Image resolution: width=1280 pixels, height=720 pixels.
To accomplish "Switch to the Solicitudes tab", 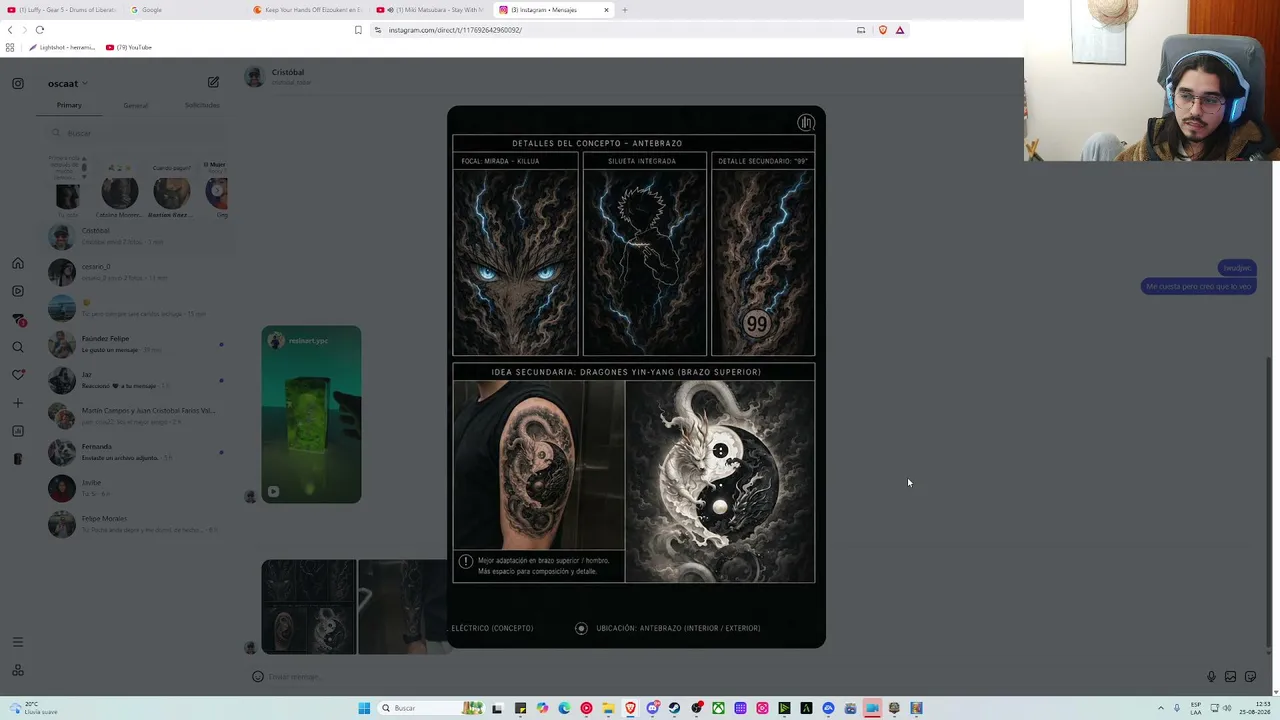I will tap(202, 105).
